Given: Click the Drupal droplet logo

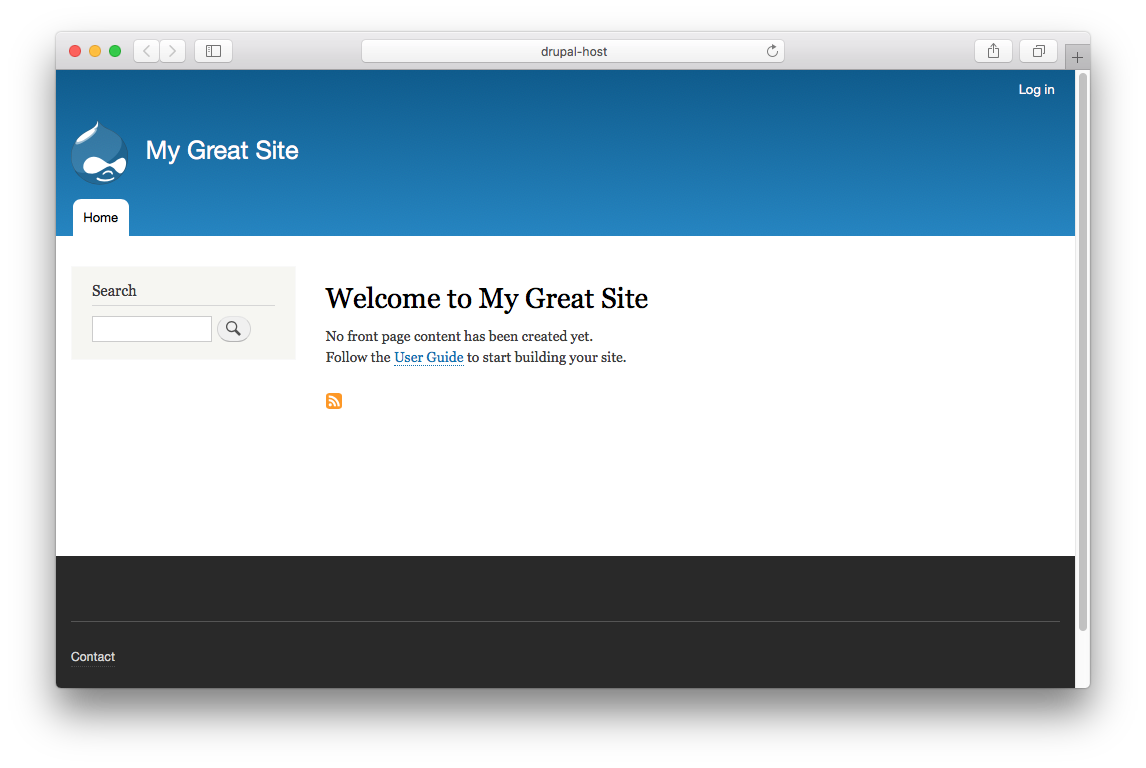Looking at the screenshot, I should (x=99, y=152).
